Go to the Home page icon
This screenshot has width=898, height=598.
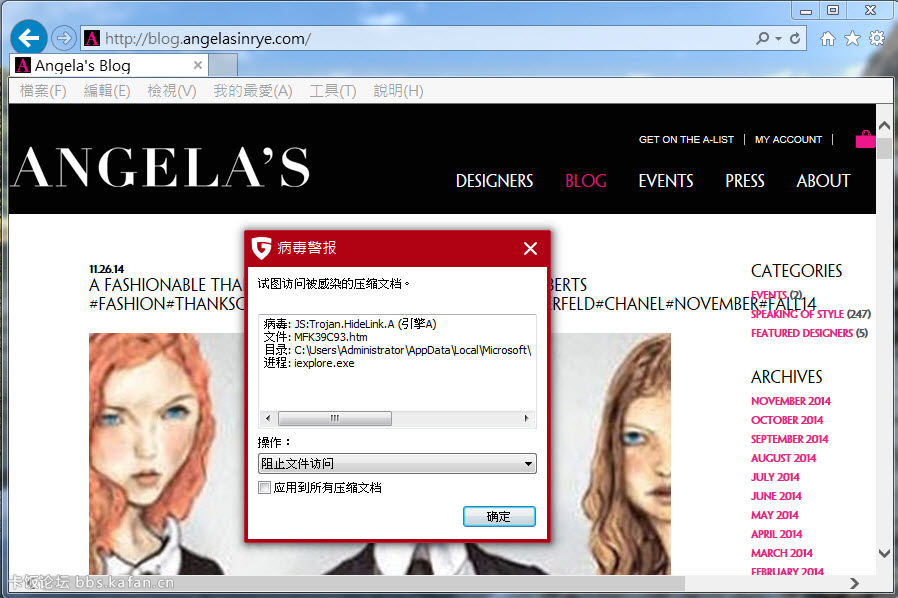tap(828, 38)
